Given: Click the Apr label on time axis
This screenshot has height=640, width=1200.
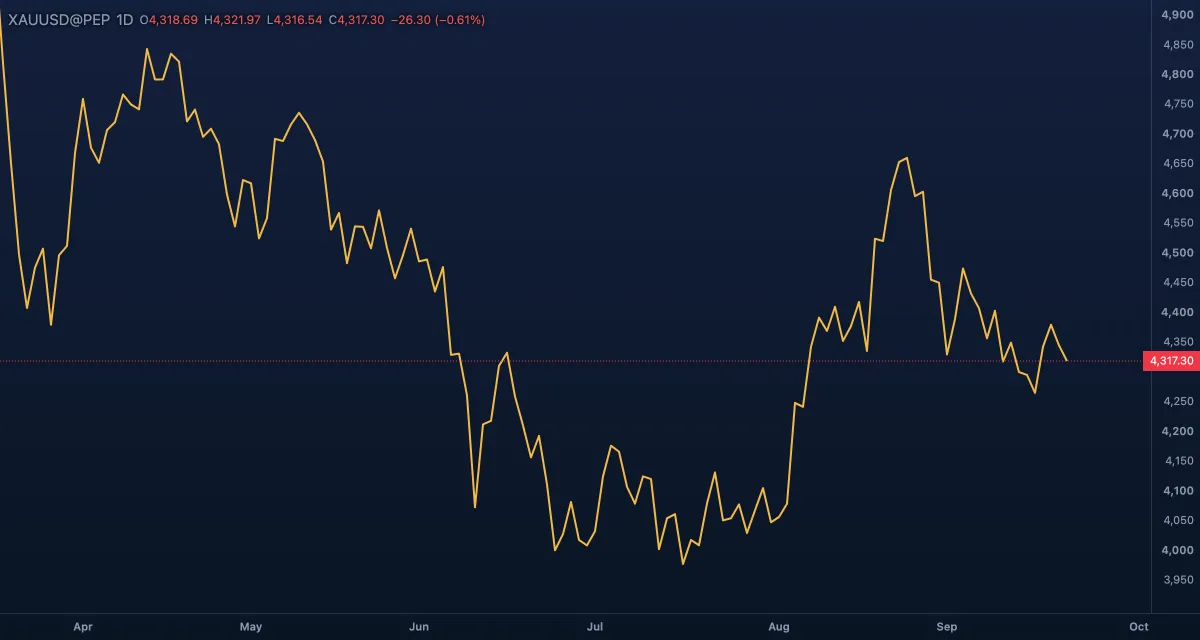Looking at the screenshot, I should click(x=83, y=627).
